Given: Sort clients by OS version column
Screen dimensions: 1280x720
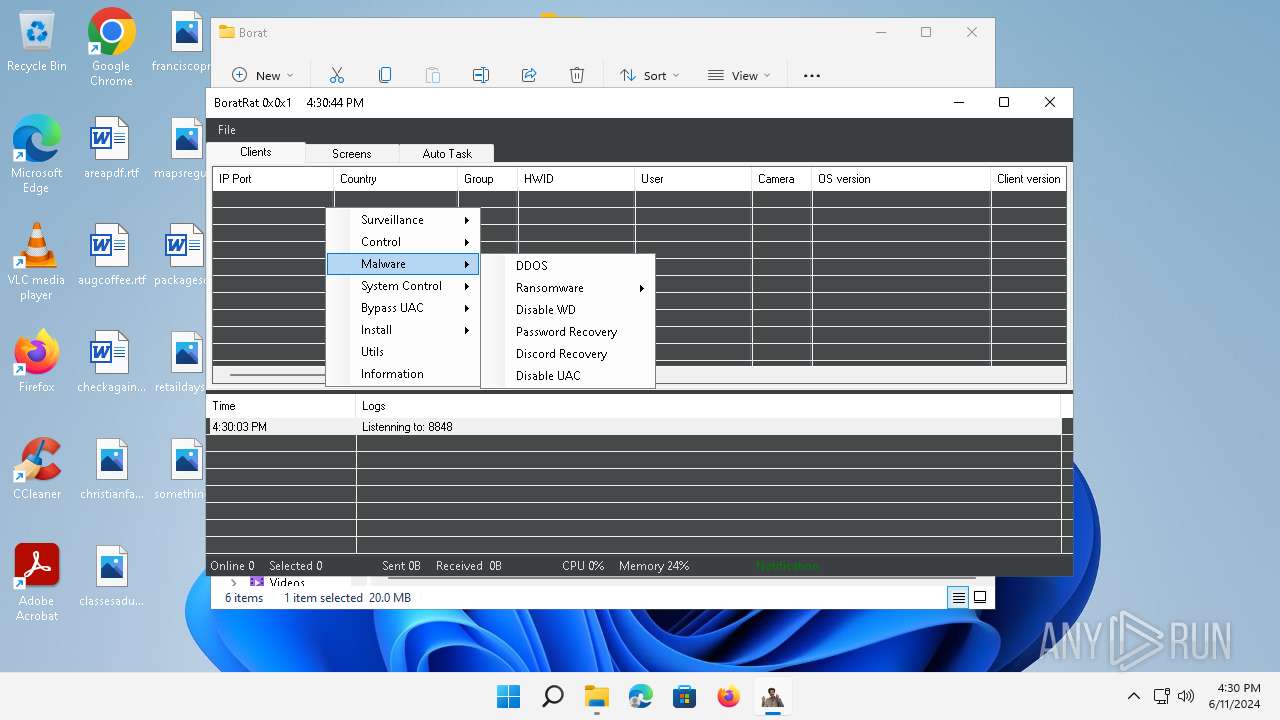Looking at the screenshot, I should click(901, 179).
